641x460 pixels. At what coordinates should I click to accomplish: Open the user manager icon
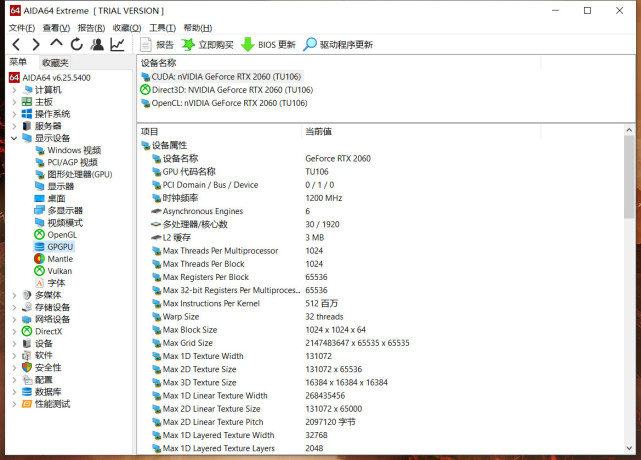(97, 44)
